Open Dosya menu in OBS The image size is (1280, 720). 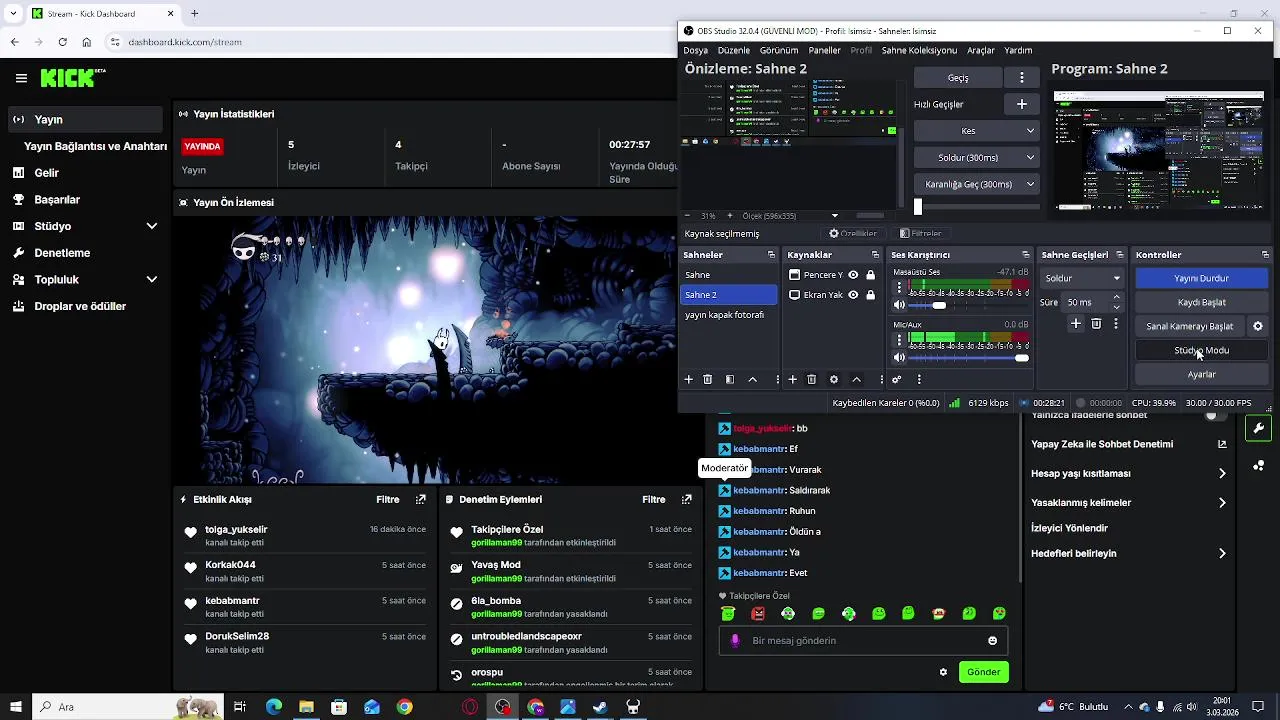696,50
